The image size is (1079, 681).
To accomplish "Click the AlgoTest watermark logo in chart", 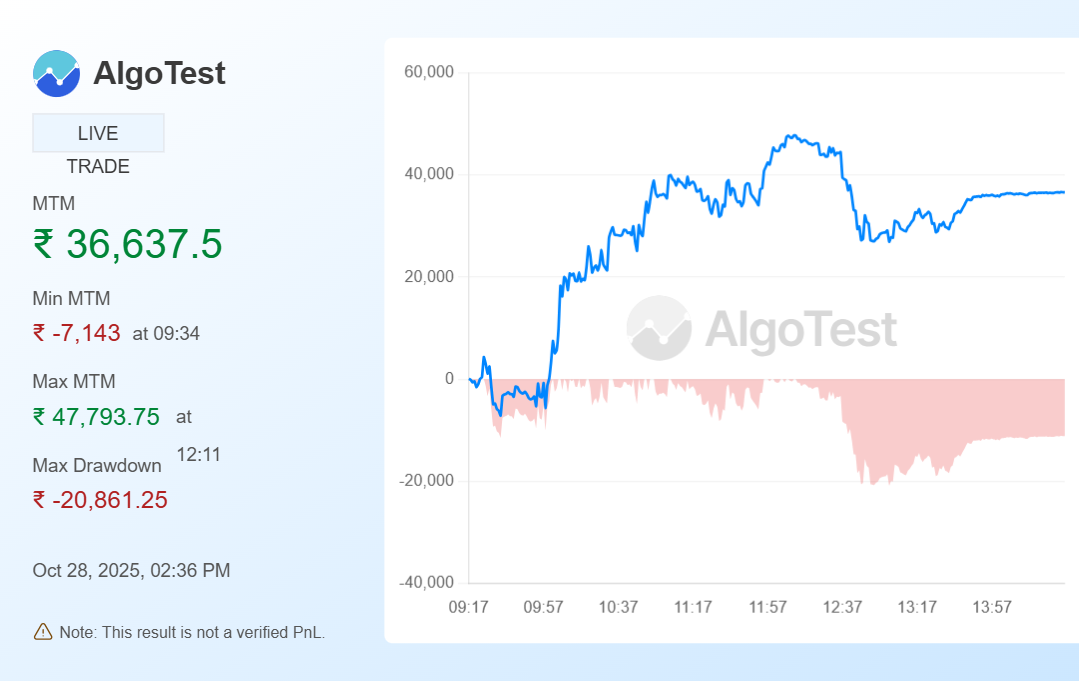I will click(x=659, y=328).
